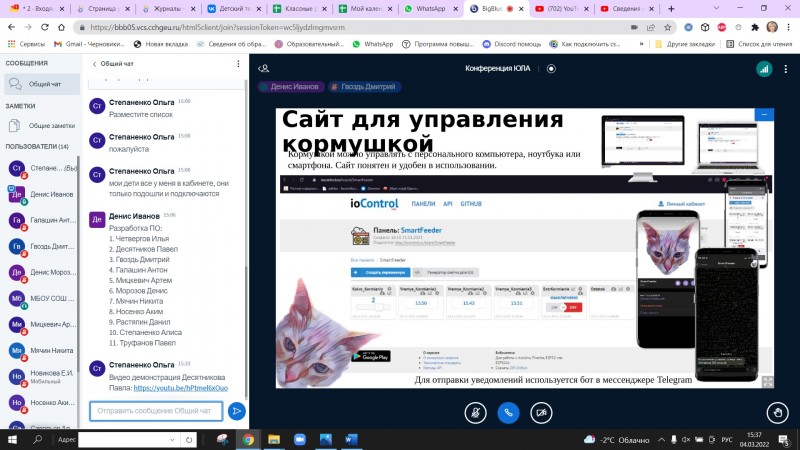
Task: Click the send message arrow button
Action: pyautogui.click(x=236, y=411)
